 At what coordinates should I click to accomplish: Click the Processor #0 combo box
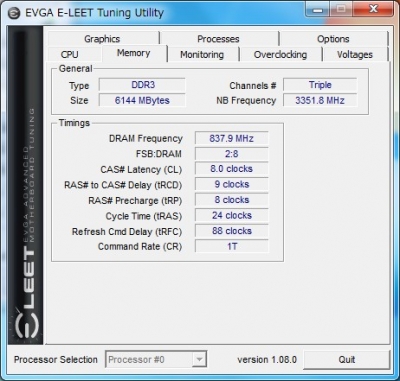pos(156,360)
